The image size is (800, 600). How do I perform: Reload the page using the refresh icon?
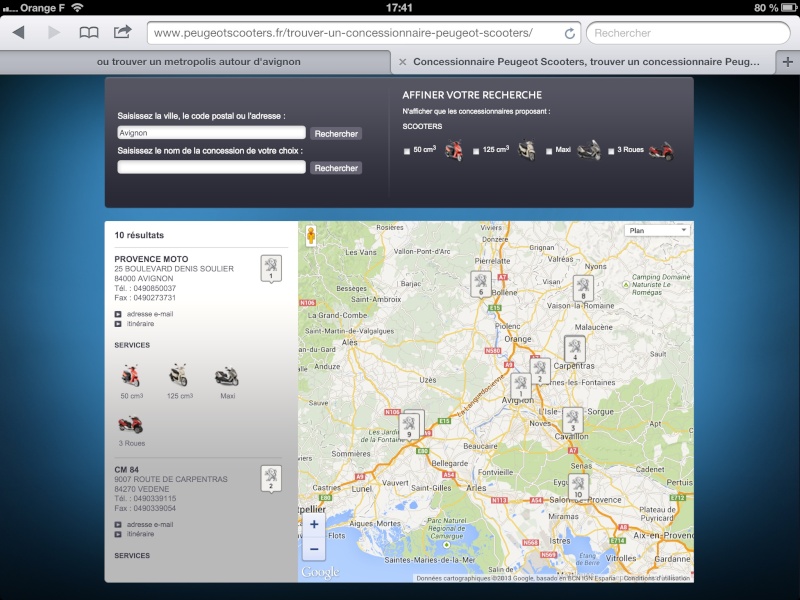tap(569, 33)
